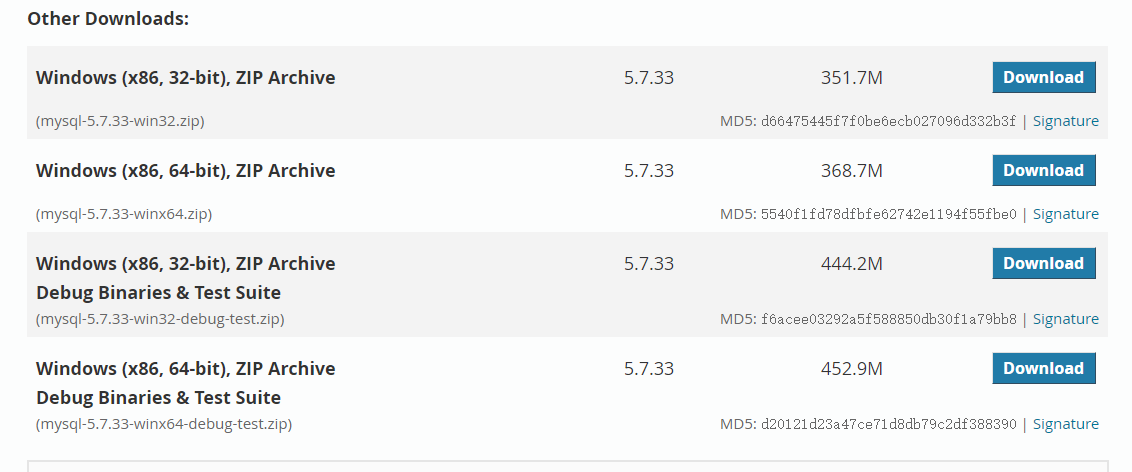Open Signature link for winx64-debug-test.zip

(x=1066, y=424)
